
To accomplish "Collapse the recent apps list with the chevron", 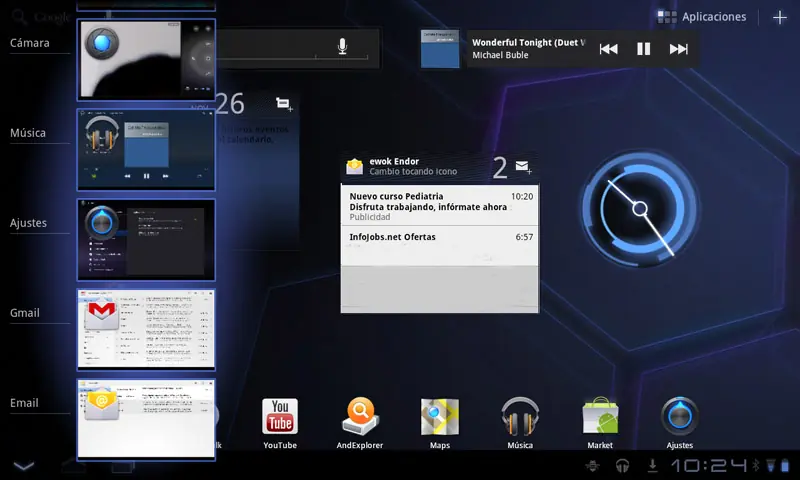I will click(x=24, y=465).
